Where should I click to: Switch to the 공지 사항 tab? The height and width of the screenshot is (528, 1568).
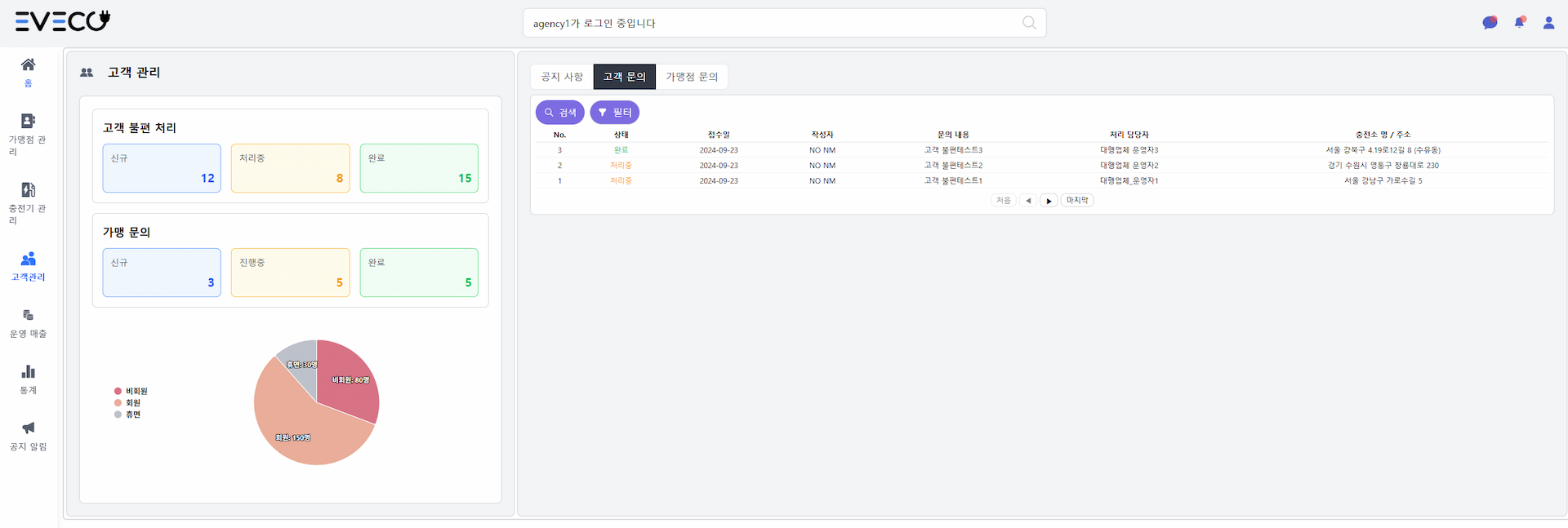(x=562, y=77)
